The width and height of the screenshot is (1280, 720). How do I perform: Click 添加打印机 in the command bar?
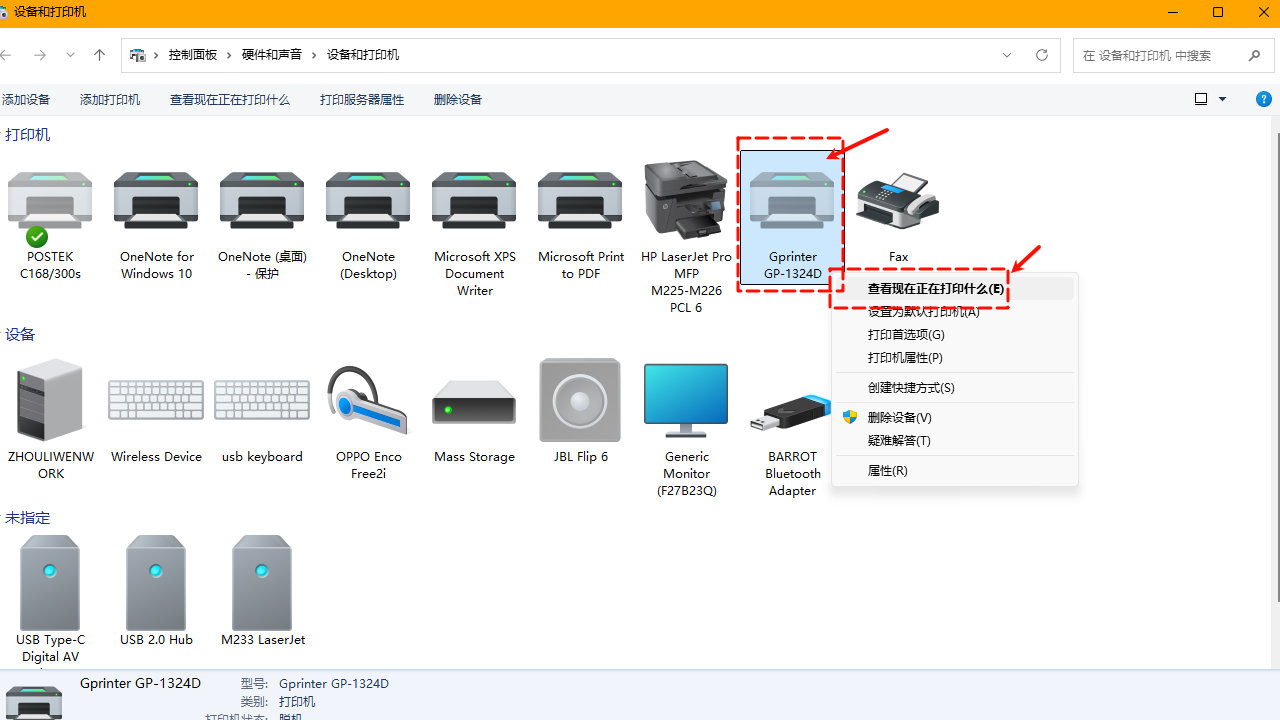coord(110,99)
